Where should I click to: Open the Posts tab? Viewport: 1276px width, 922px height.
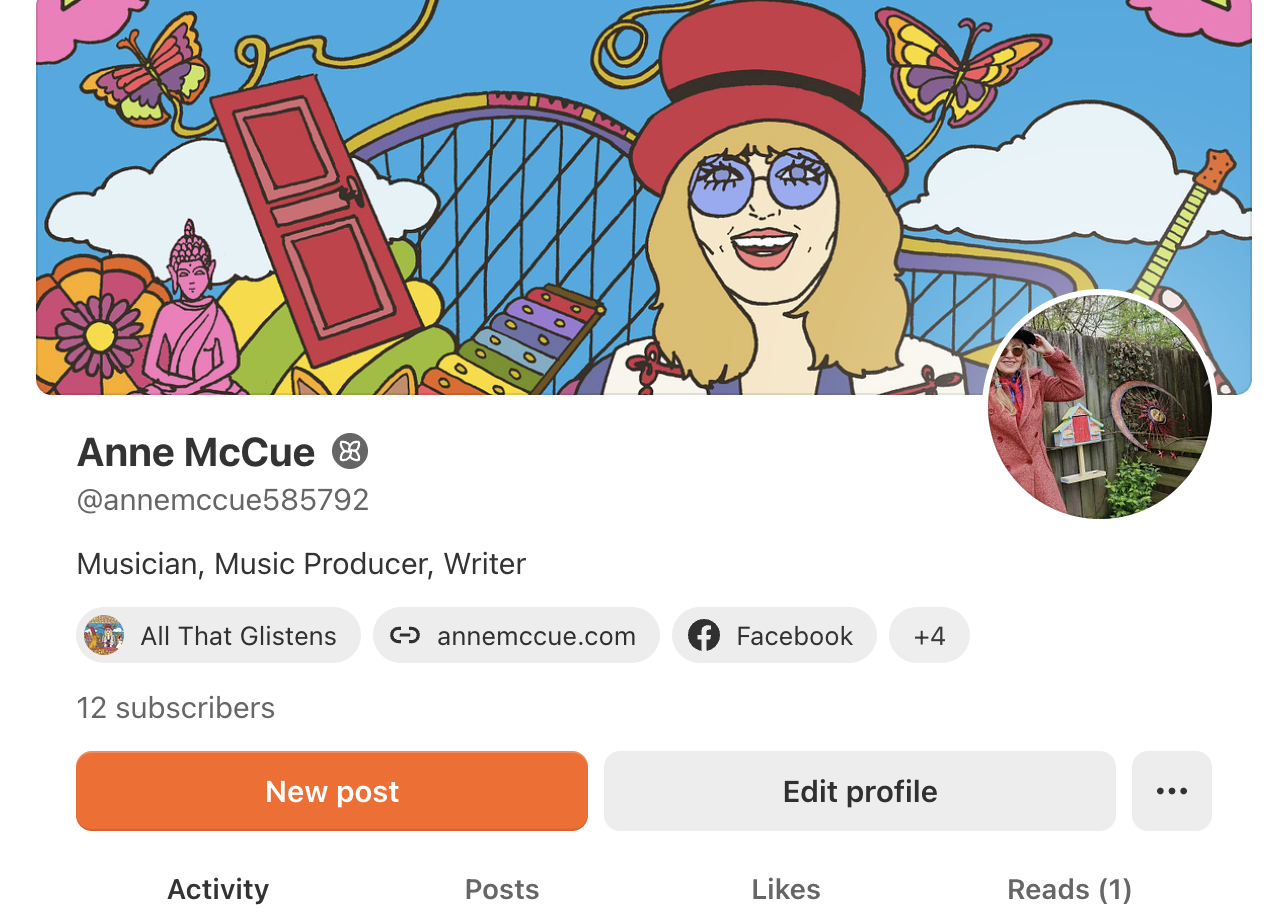tap(502, 889)
